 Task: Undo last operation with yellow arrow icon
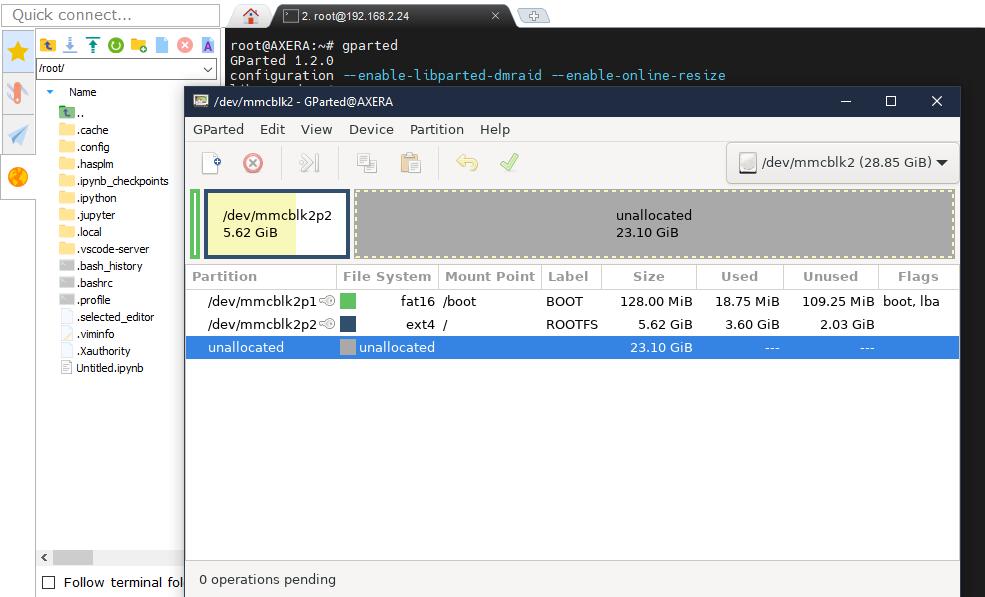[467, 163]
